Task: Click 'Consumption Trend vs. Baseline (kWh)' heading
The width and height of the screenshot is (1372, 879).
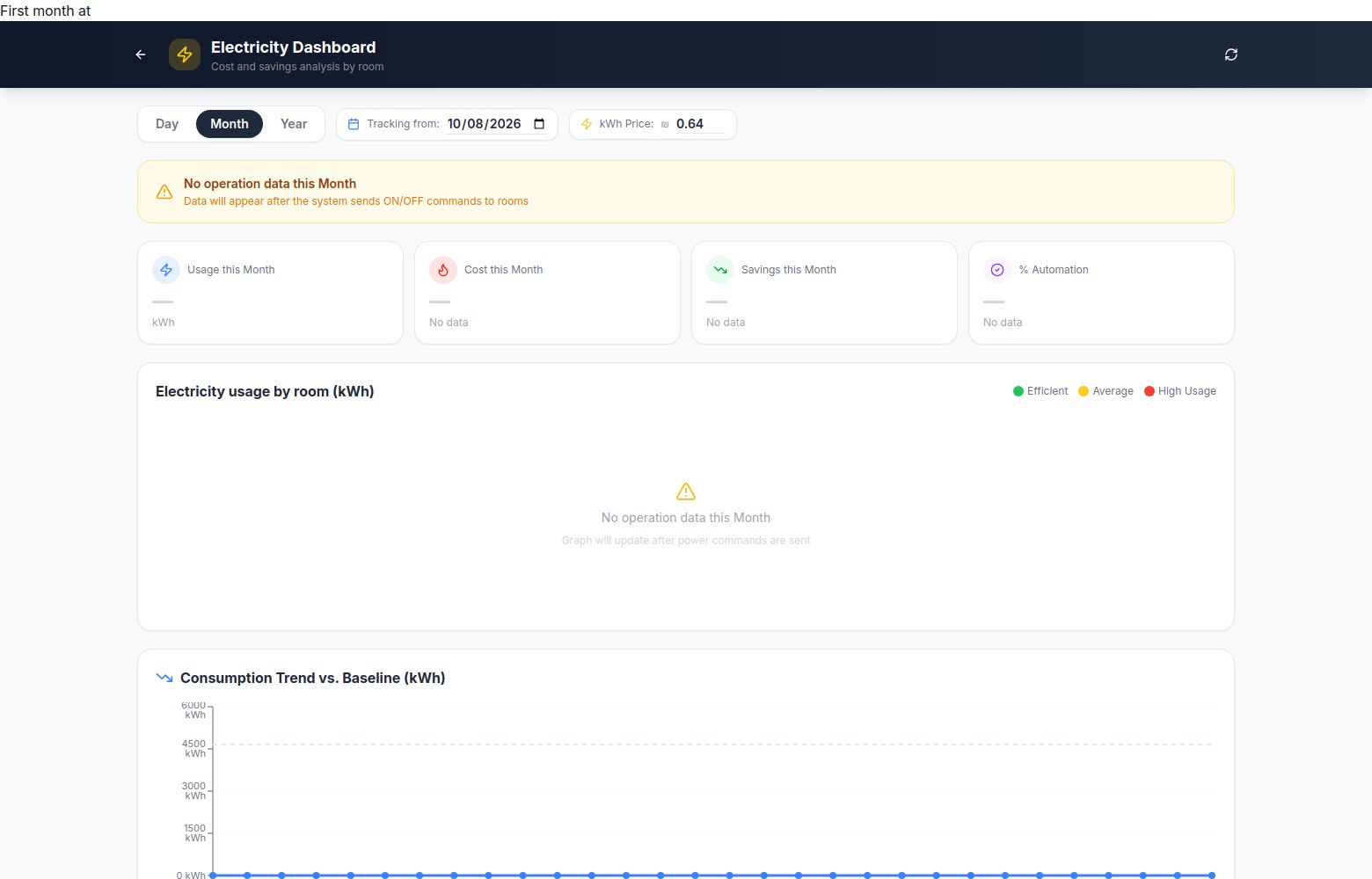Action: pyautogui.click(x=313, y=678)
